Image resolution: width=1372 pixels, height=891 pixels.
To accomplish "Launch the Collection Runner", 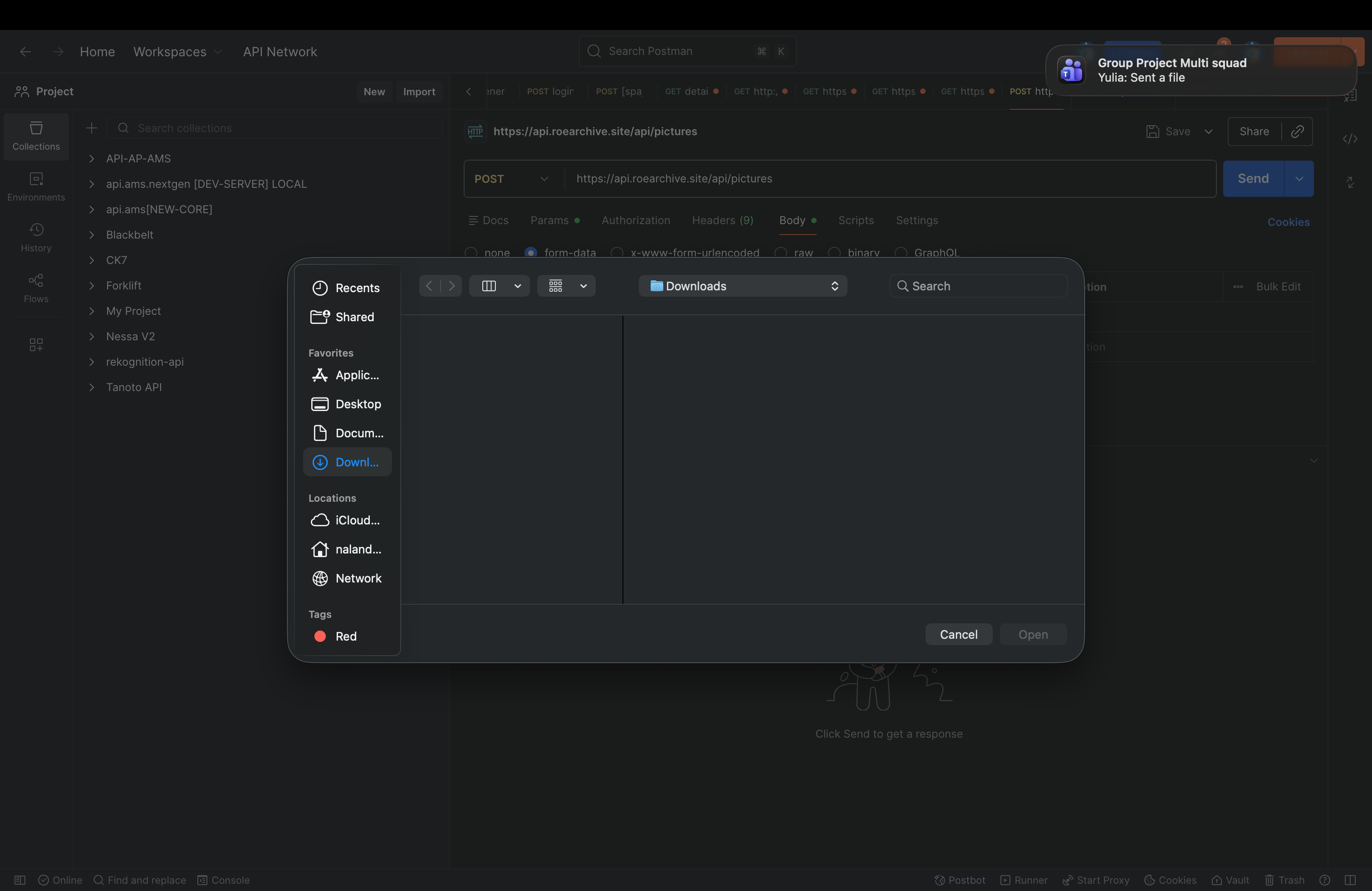I will [1023, 880].
